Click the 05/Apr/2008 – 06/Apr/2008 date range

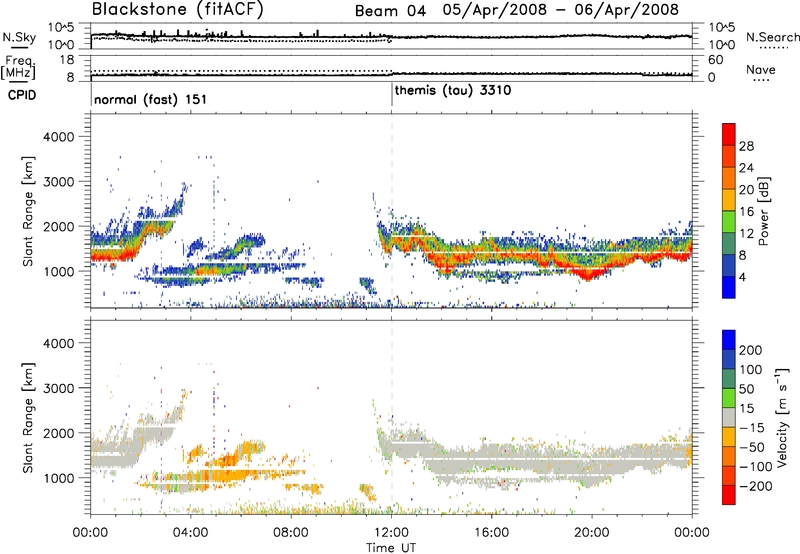tap(561, 10)
